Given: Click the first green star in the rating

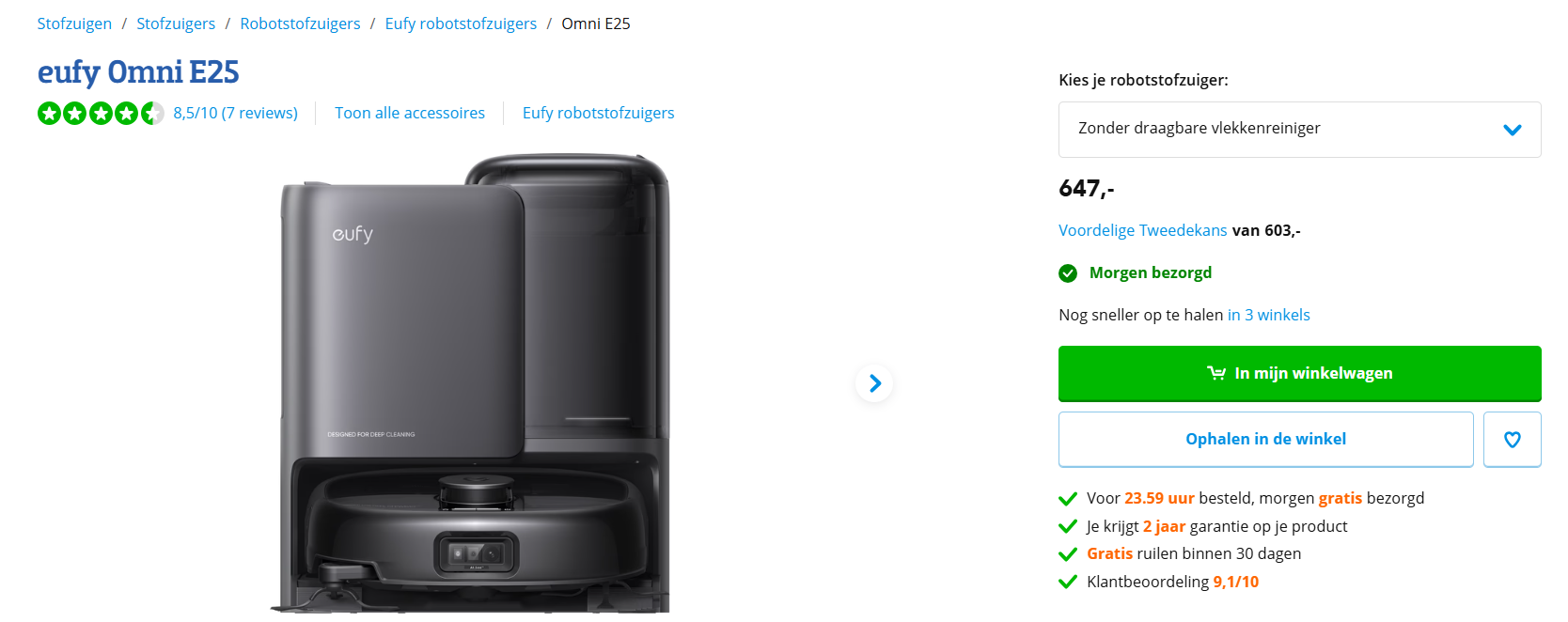Looking at the screenshot, I should coord(49,112).
